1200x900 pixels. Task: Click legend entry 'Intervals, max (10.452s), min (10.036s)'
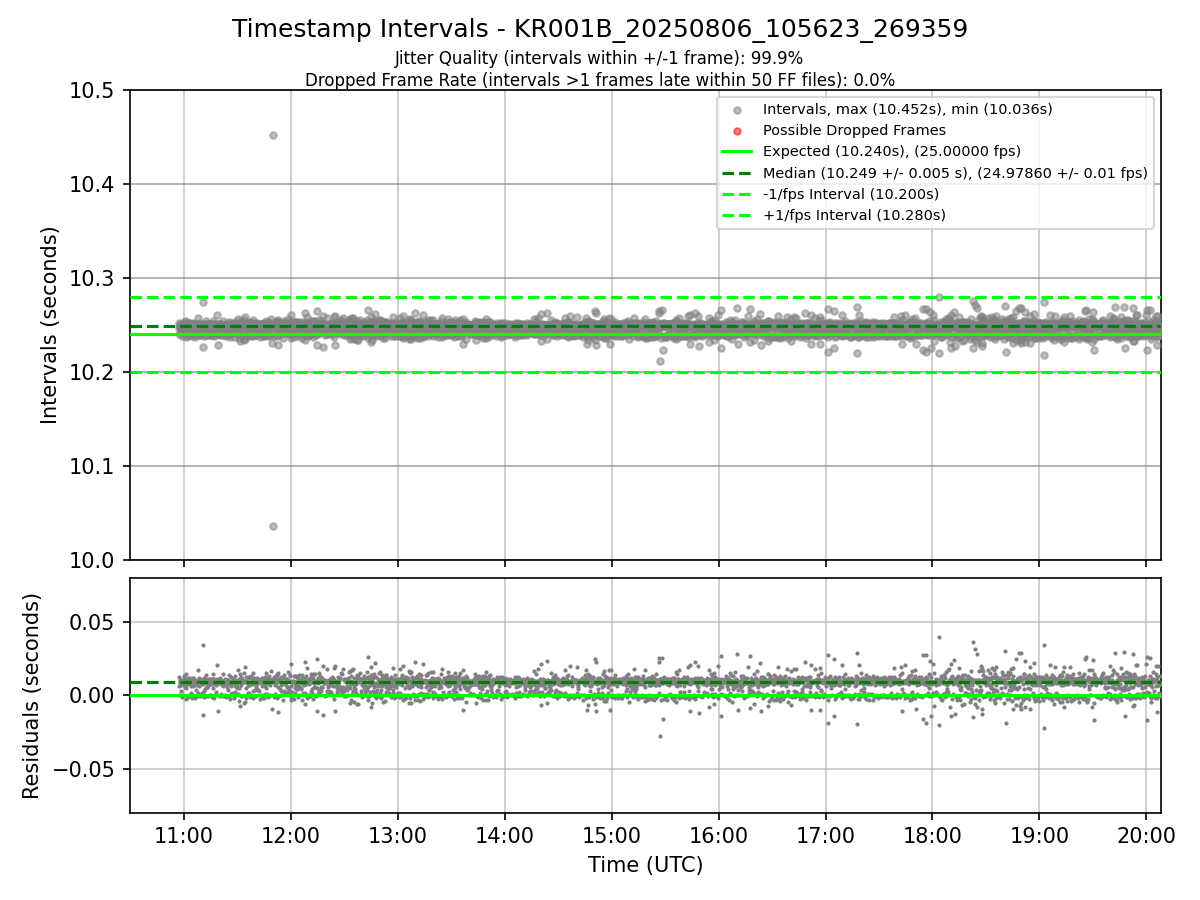pos(907,109)
